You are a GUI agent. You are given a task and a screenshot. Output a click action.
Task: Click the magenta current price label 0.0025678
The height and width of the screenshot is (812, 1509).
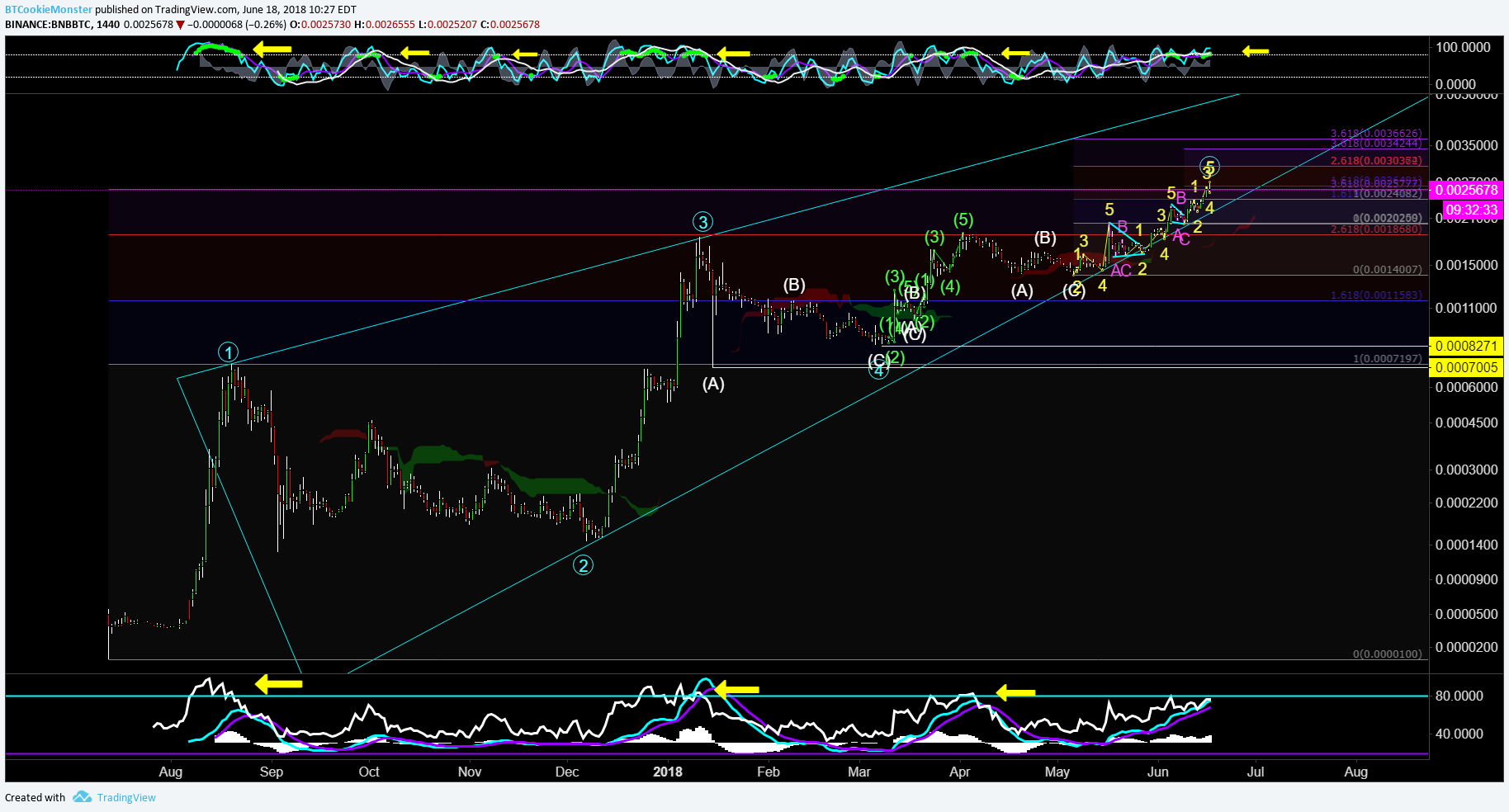[1466, 190]
